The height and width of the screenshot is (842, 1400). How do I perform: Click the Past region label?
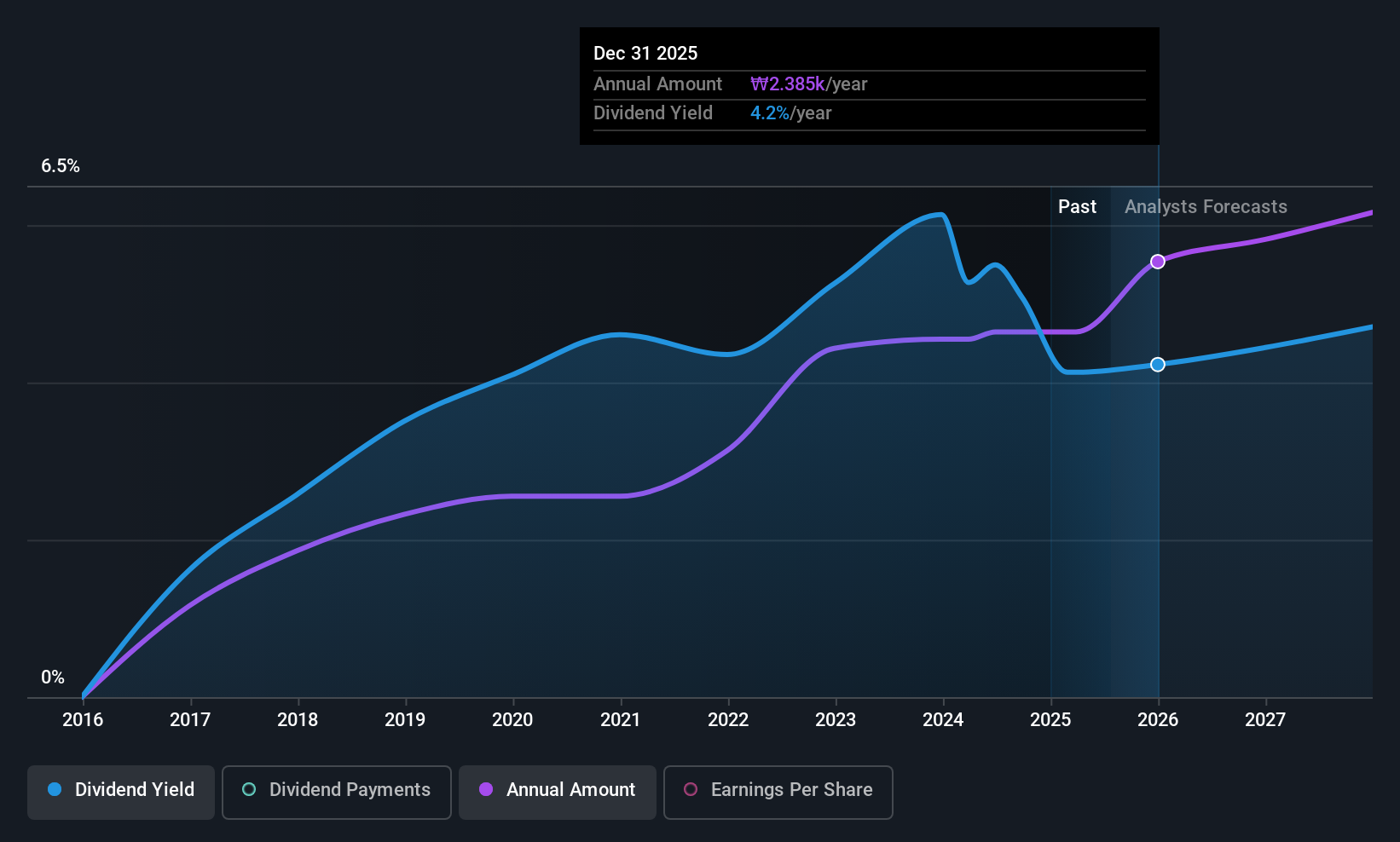[x=1078, y=207]
